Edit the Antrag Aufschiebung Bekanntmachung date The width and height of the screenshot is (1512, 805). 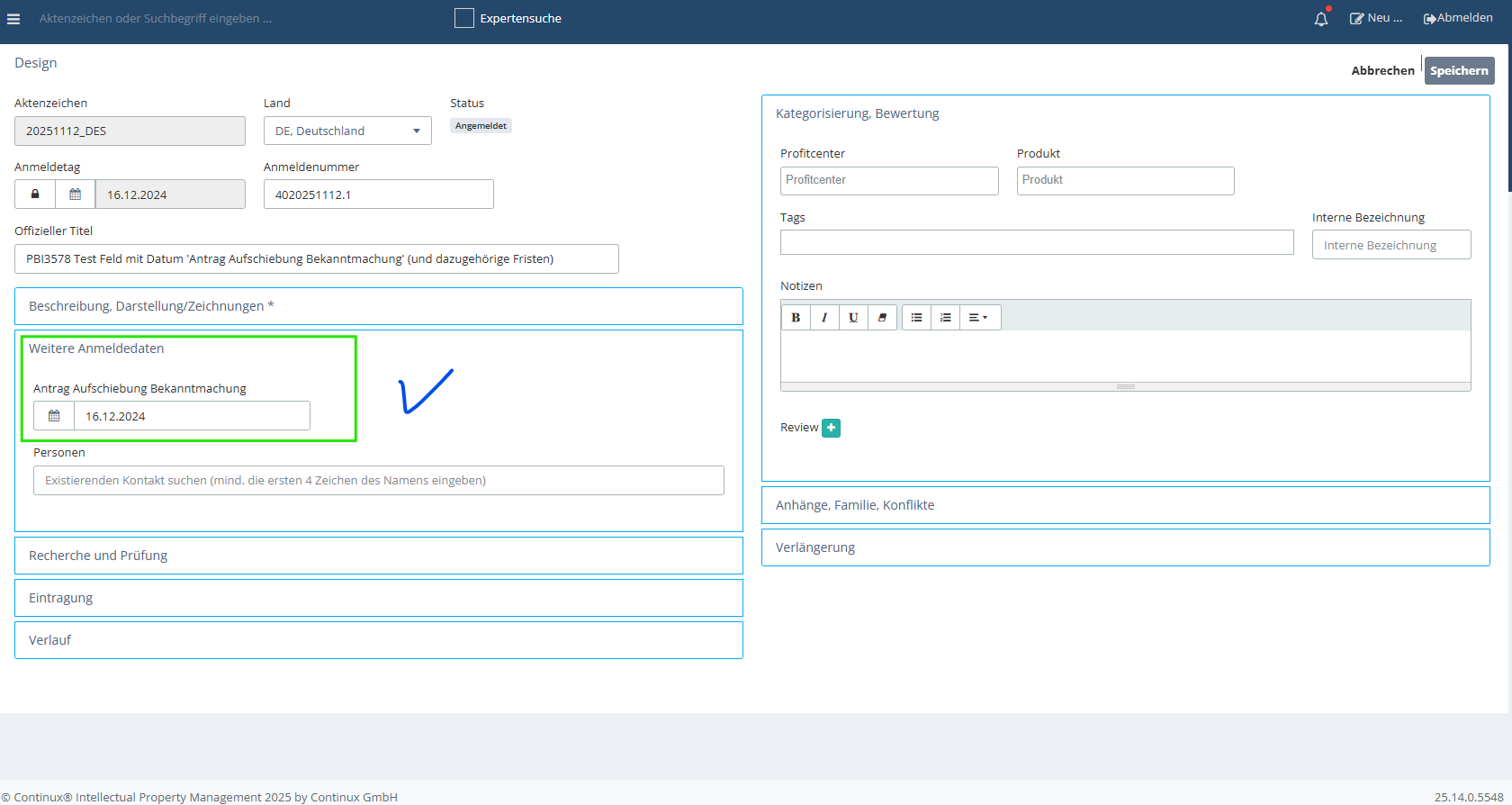coord(192,416)
